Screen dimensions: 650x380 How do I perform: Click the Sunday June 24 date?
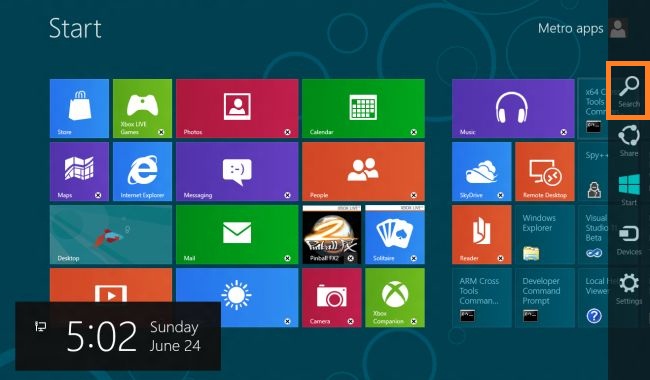pyautogui.click(x=175, y=336)
